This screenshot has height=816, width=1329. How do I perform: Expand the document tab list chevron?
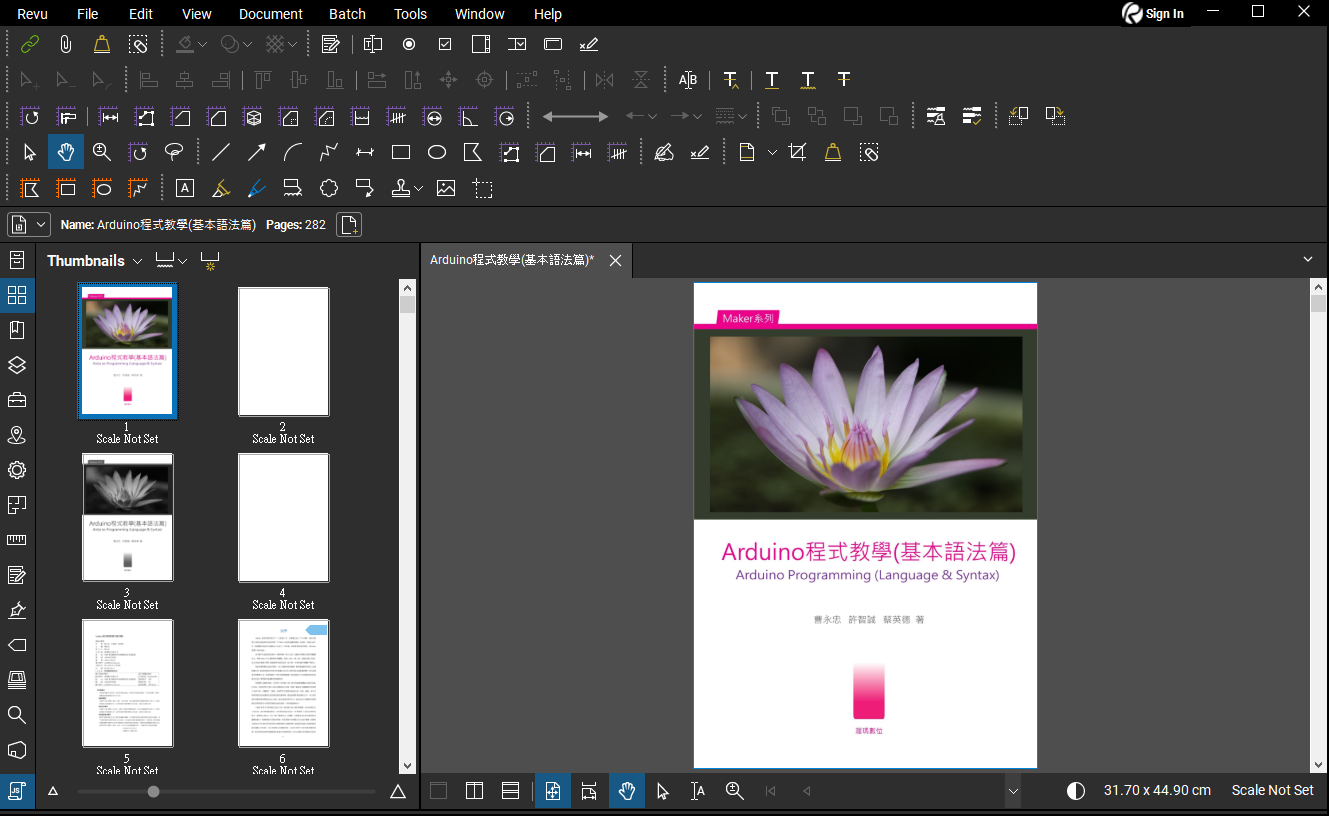[x=1308, y=260]
